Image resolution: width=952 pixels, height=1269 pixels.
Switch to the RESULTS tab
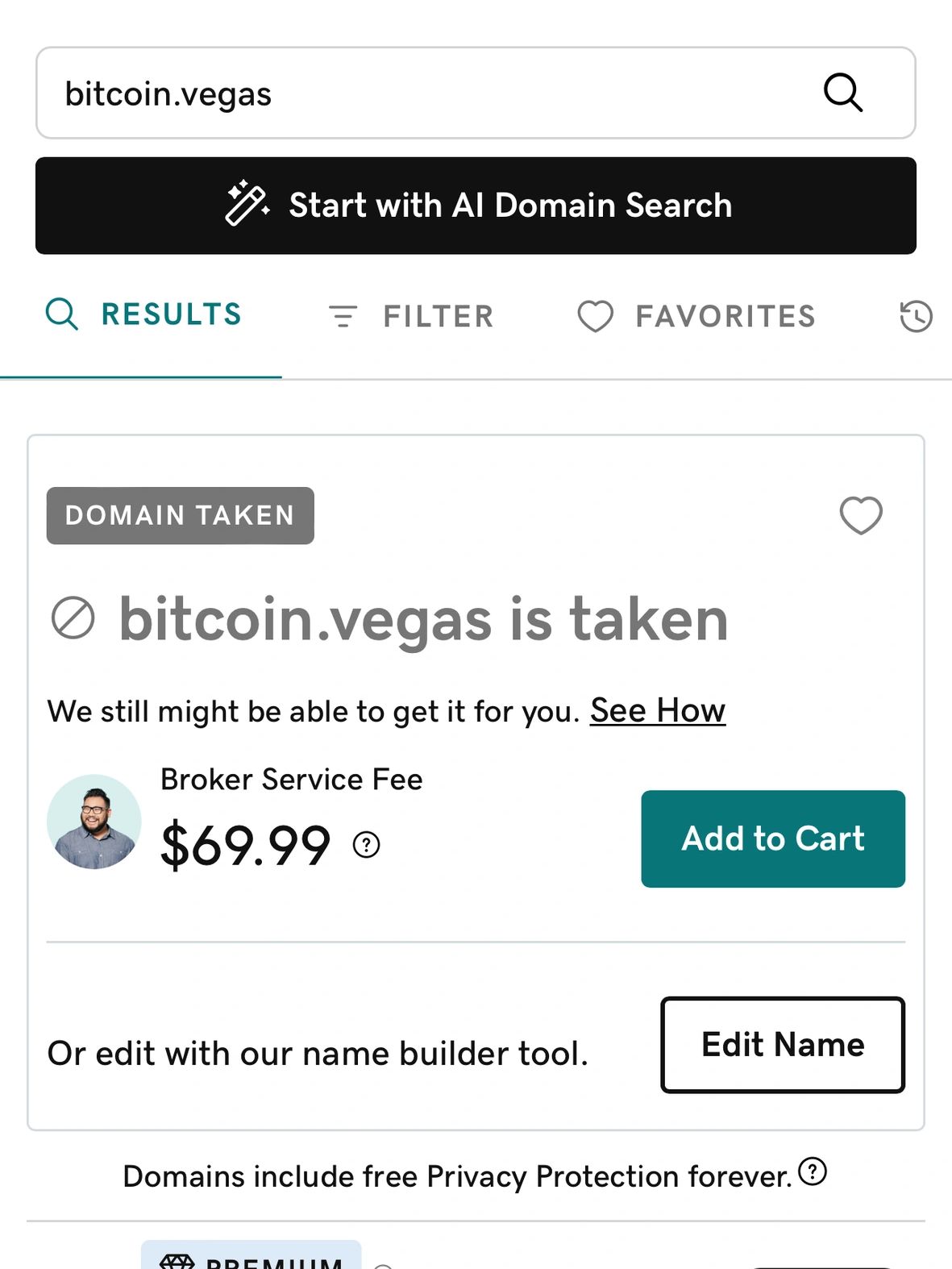(x=145, y=314)
